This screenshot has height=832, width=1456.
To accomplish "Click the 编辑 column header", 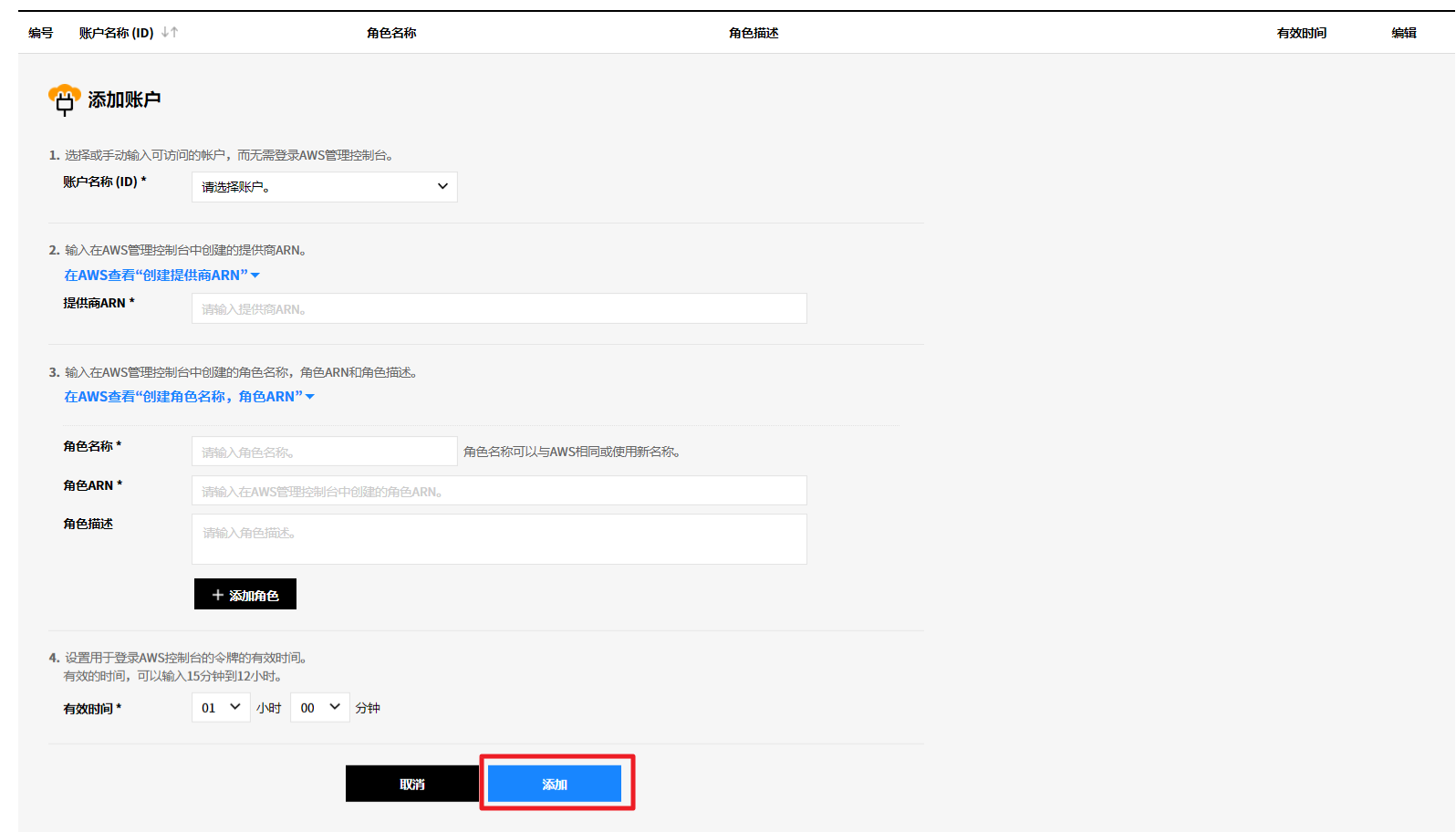I will click(x=1404, y=33).
